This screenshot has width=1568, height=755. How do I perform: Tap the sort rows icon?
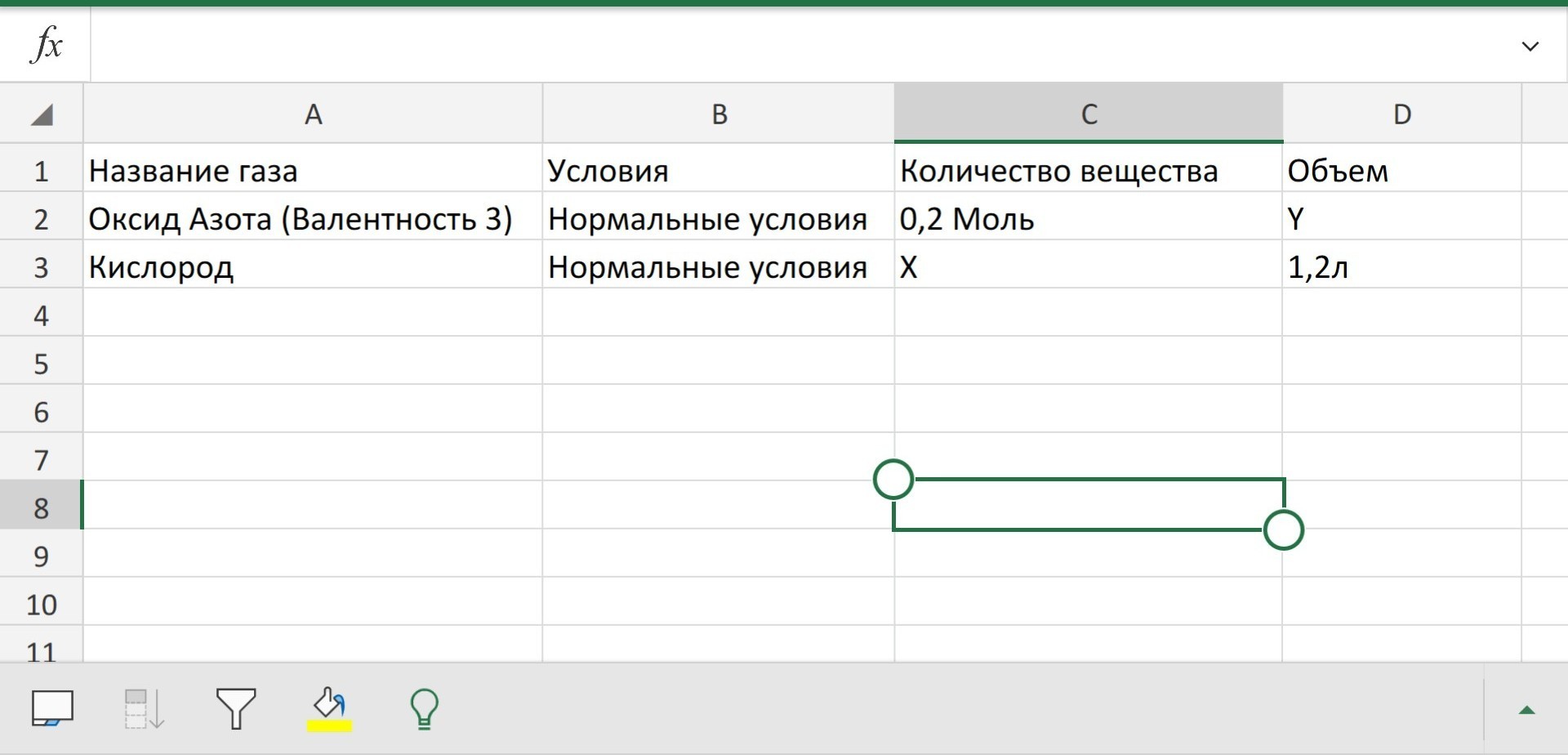[145, 708]
